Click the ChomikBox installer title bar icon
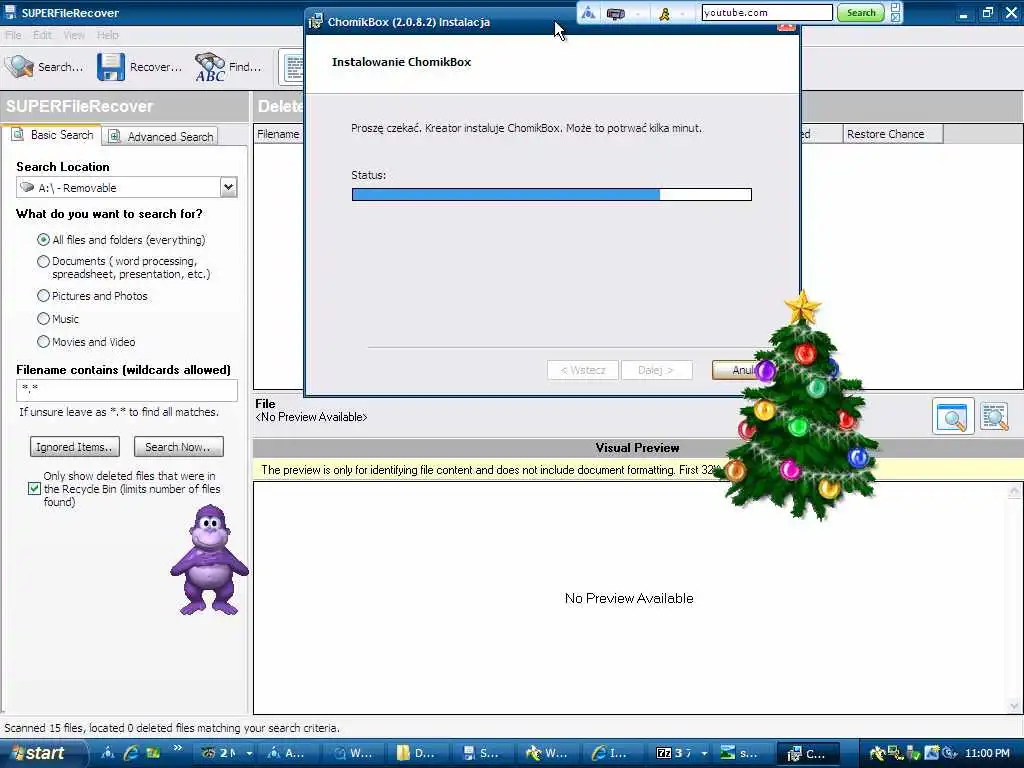 (x=315, y=22)
